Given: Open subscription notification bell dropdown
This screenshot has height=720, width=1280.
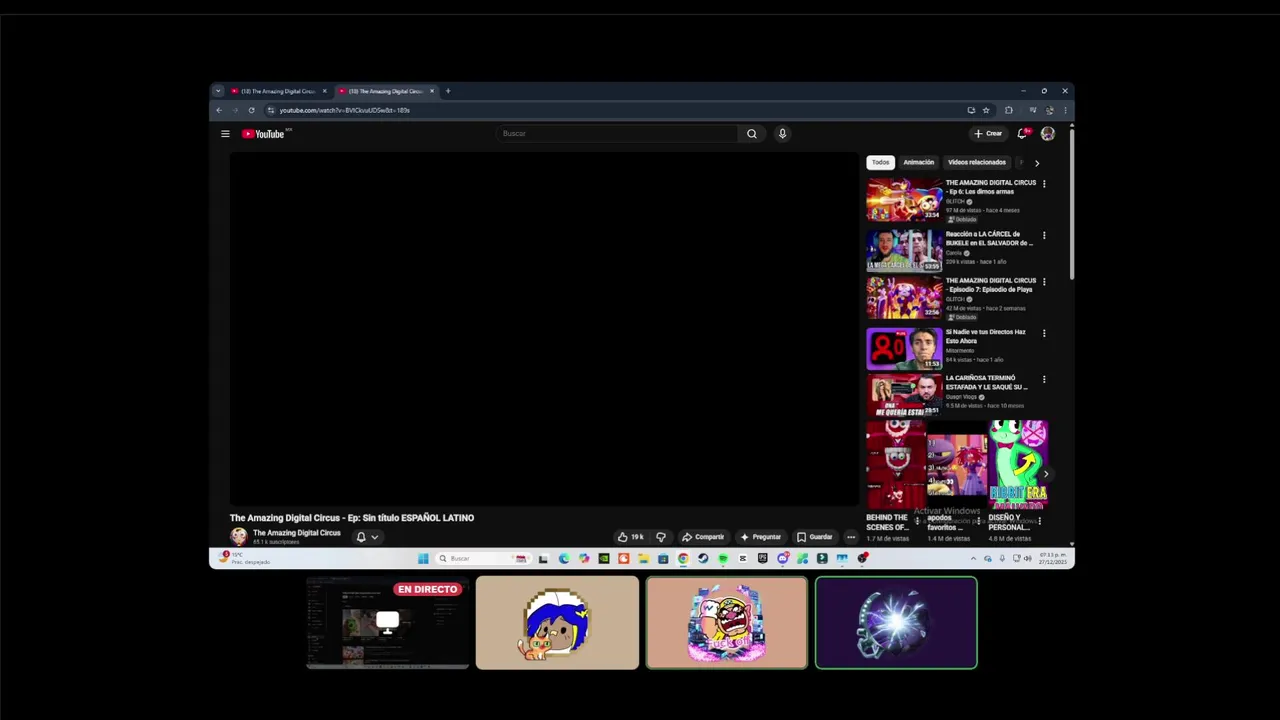Looking at the screenshot, I should pyautogui.click(x=367, y=537).
